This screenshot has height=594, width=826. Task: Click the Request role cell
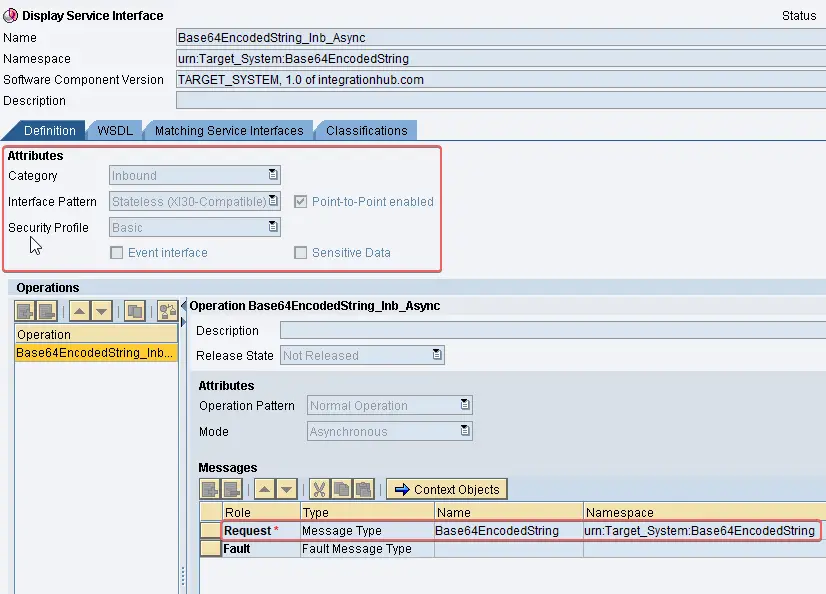click(261, 530)
